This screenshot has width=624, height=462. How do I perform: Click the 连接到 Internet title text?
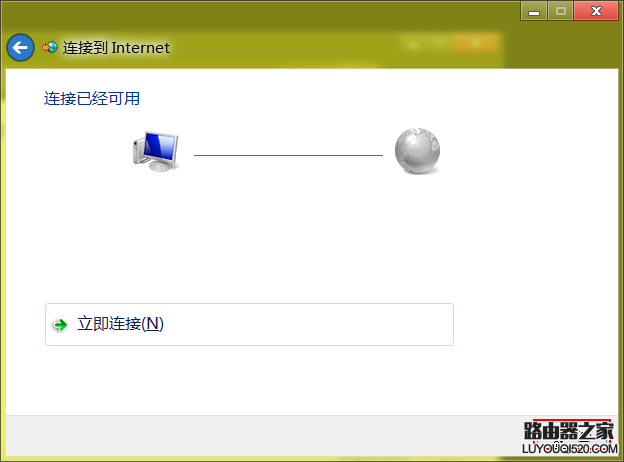(116, 48)
